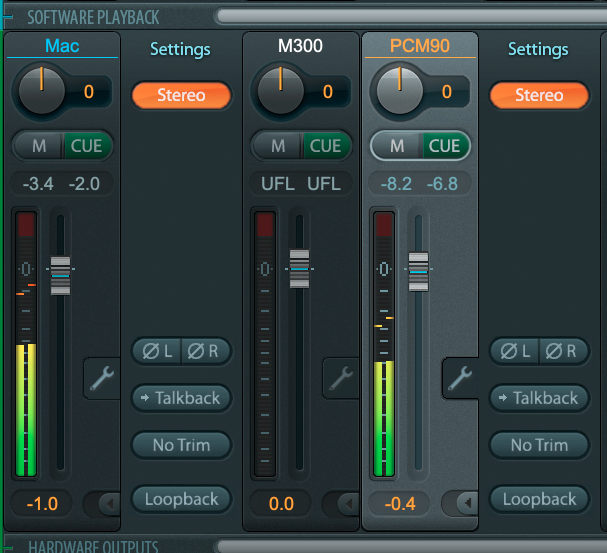This screenshot has width=607, height=553.
Task: Click the Mac channel level meter
Action: (26, 344)
